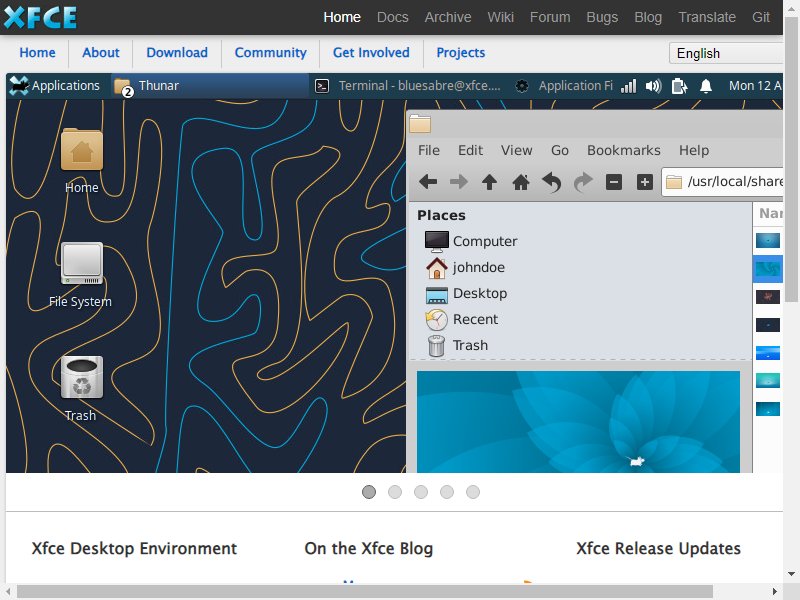Image resolution: width=800 pixels, height=600 pixels.
Task: Select the highlighted wallpaper thumbnail in Thunar's list
Action: point(768,268)
